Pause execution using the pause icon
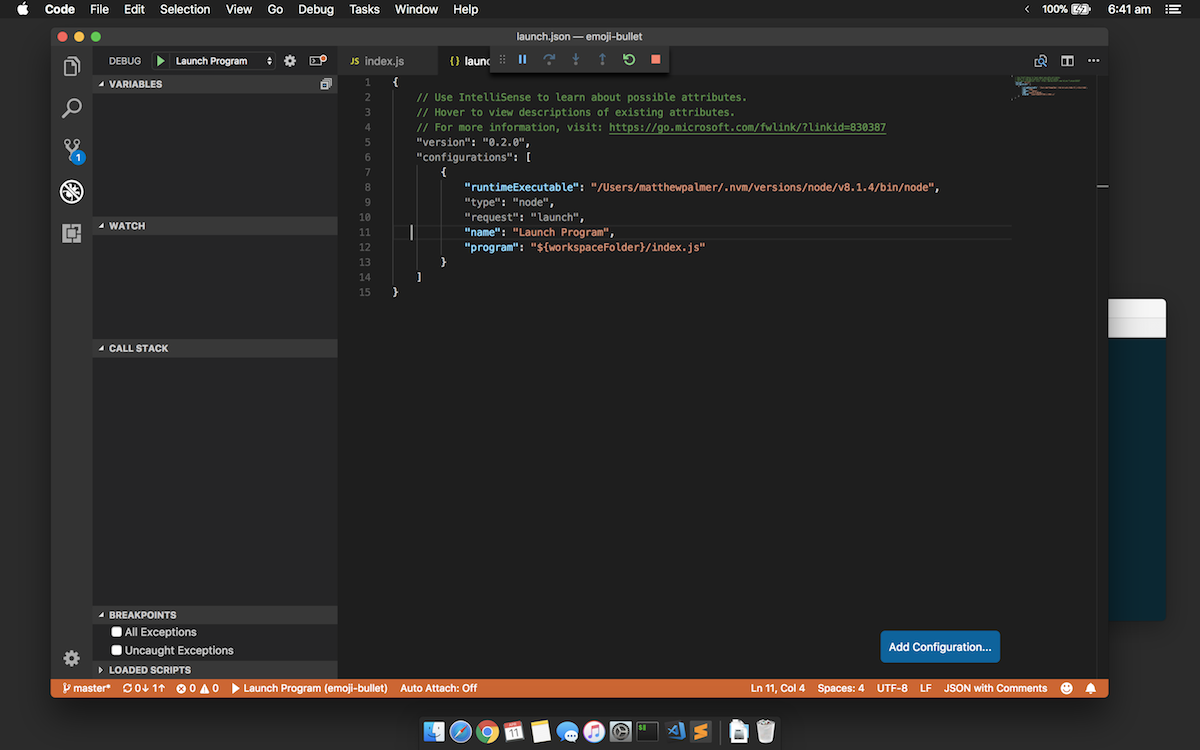The width and height of the screenshot is (1200, 750). [x=522, y=59]
